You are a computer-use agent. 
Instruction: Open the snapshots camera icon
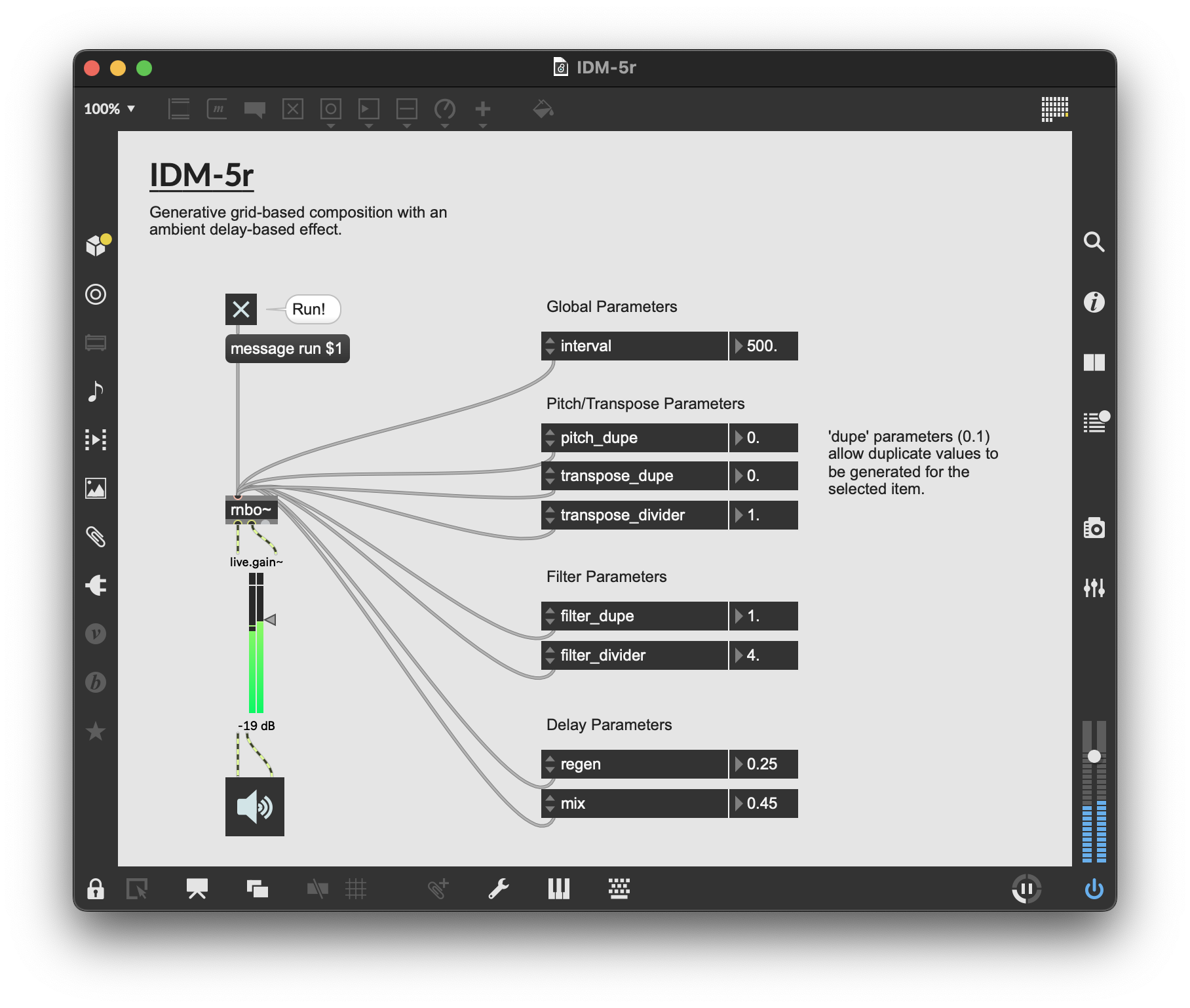(x=1094, y=528)
